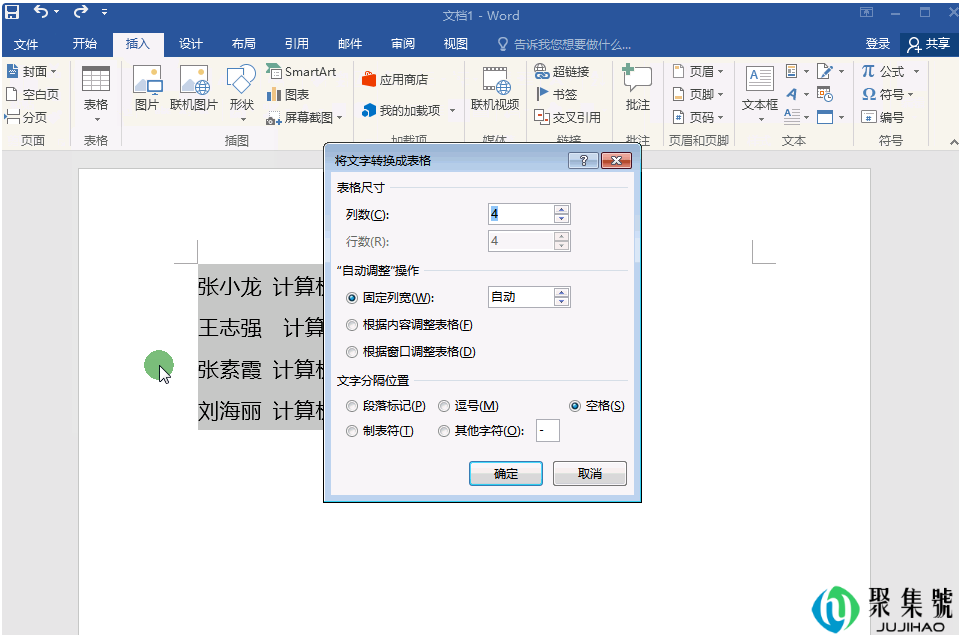The width and height of the screenshot is (959, 635).
Task: Open the Shapes (形状) gallery
Action: [x=242, y=93]
